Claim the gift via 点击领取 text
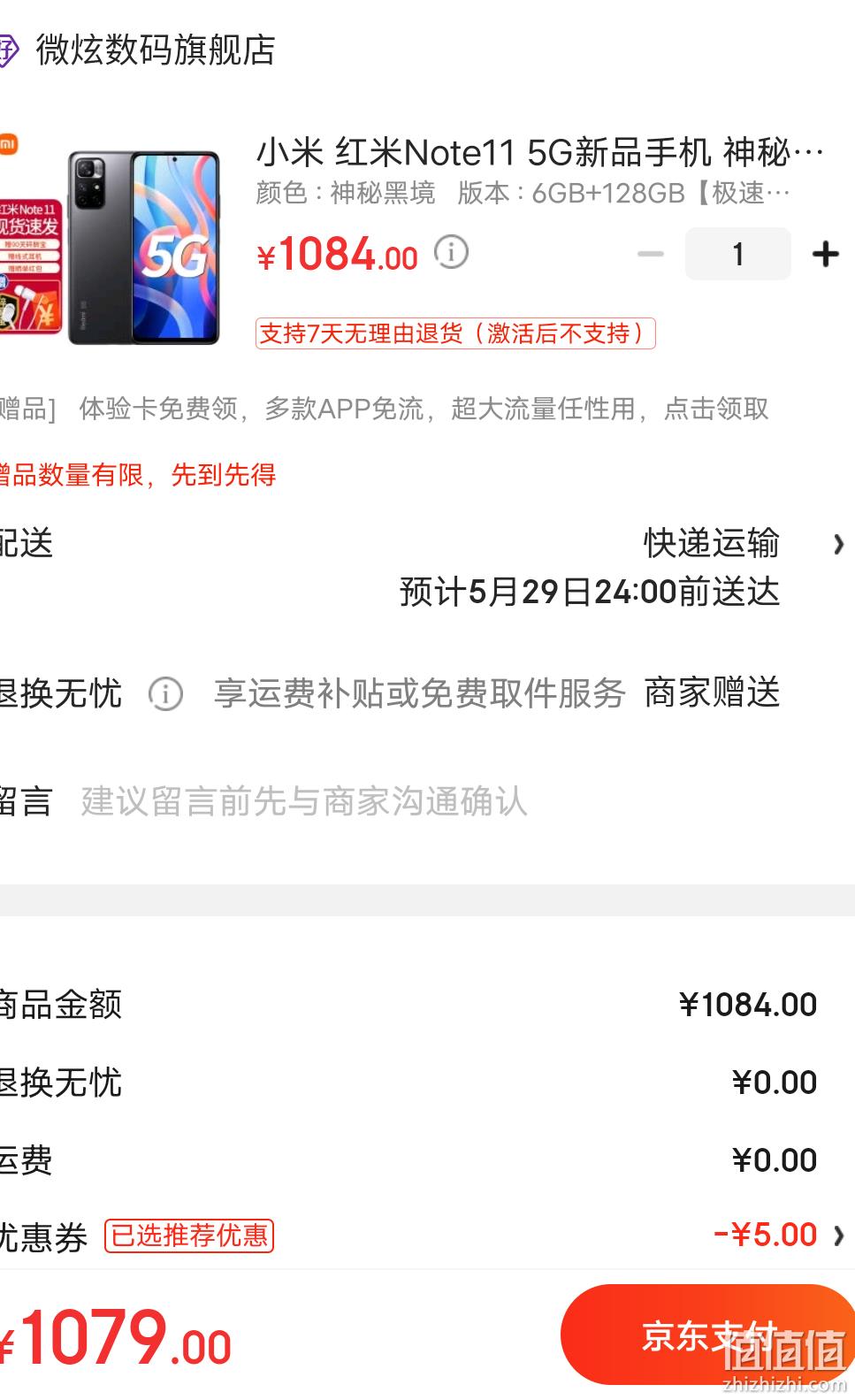The height and width of the screenshot is (1400, 855). coord(716,409)
